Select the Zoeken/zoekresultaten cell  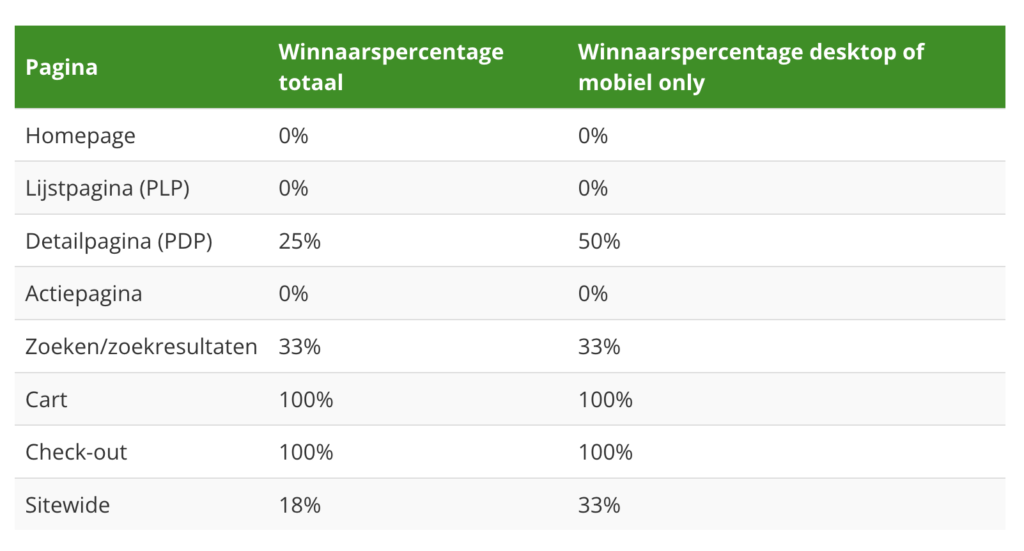(141, 347)
